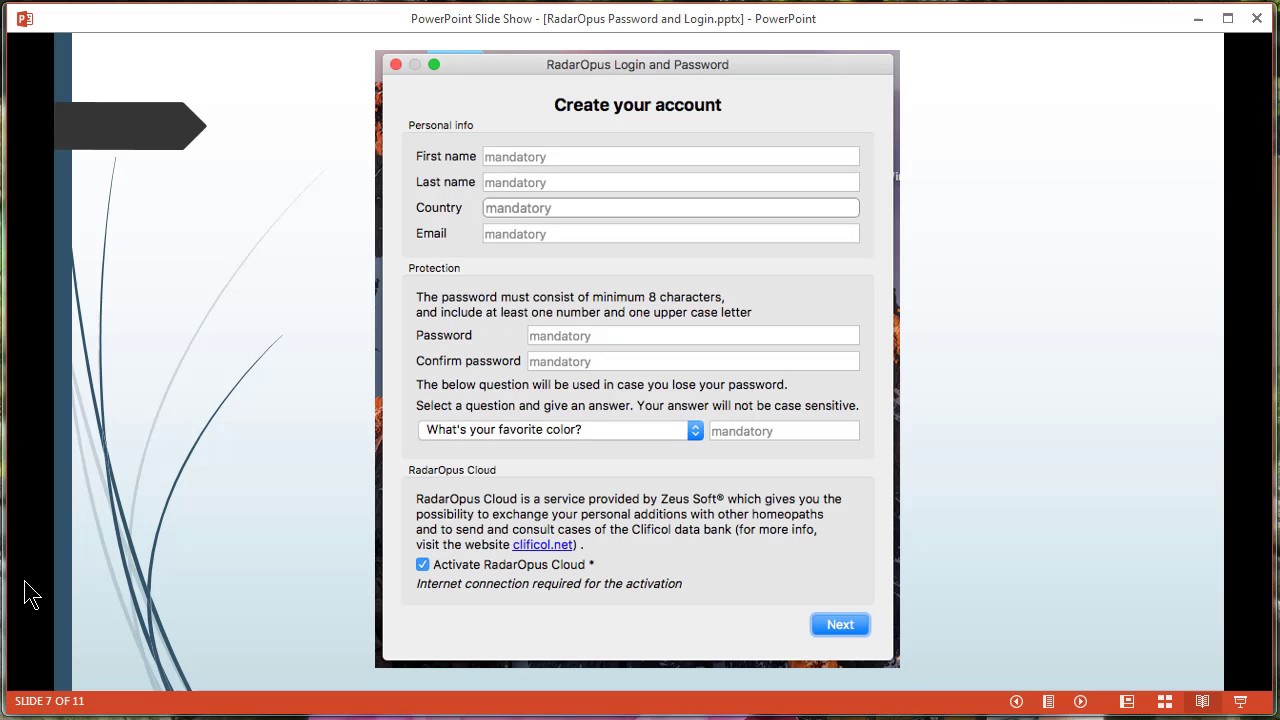Click the Next button
Viewport: 1280px width, 720px height.
click(840, 624)
